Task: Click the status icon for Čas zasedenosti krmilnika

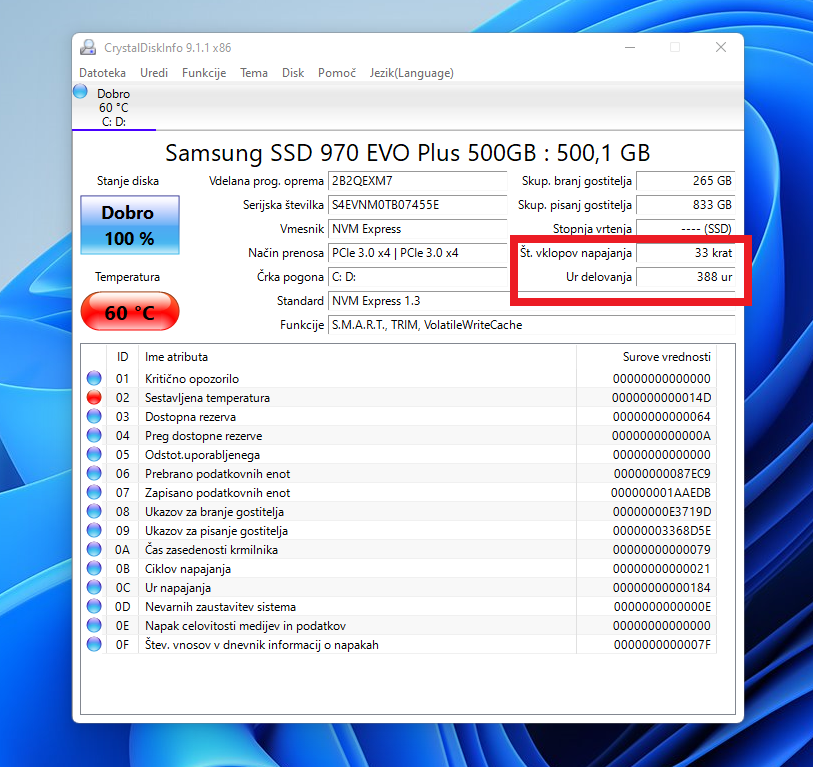Action: pyautogui.click(x=94, y=549)
